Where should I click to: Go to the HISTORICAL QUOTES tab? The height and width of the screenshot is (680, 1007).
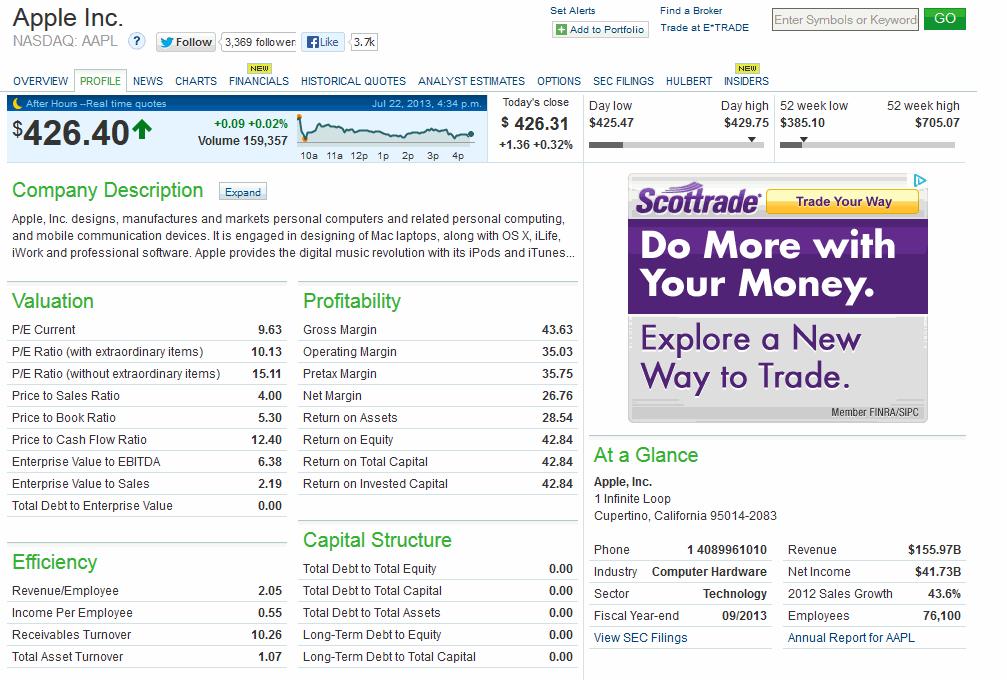pyautogui.click(x=353, y=82)
